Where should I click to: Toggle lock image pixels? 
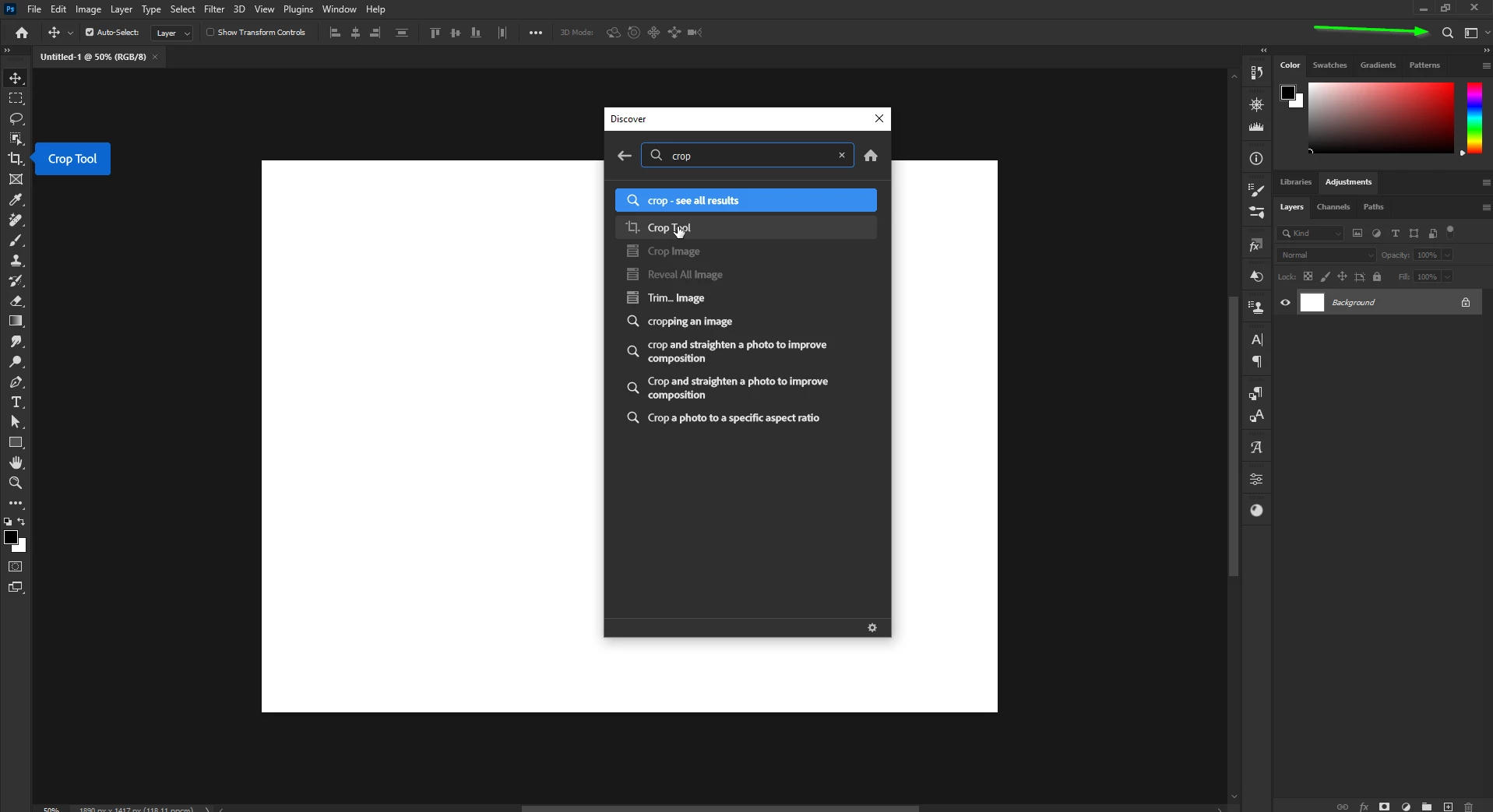pos(1325,276)
